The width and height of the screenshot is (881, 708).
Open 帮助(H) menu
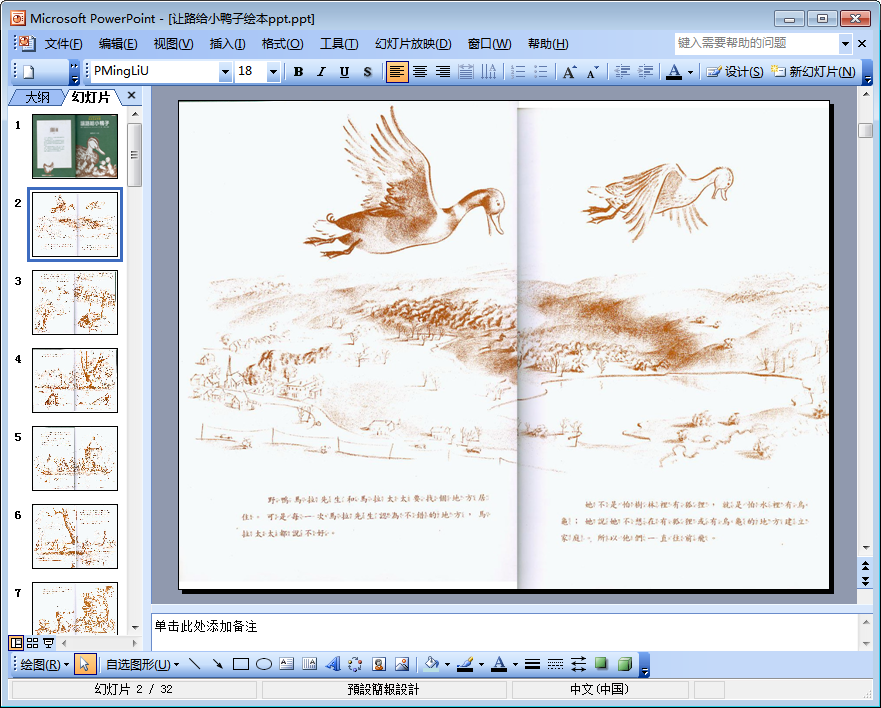point(548,44)
